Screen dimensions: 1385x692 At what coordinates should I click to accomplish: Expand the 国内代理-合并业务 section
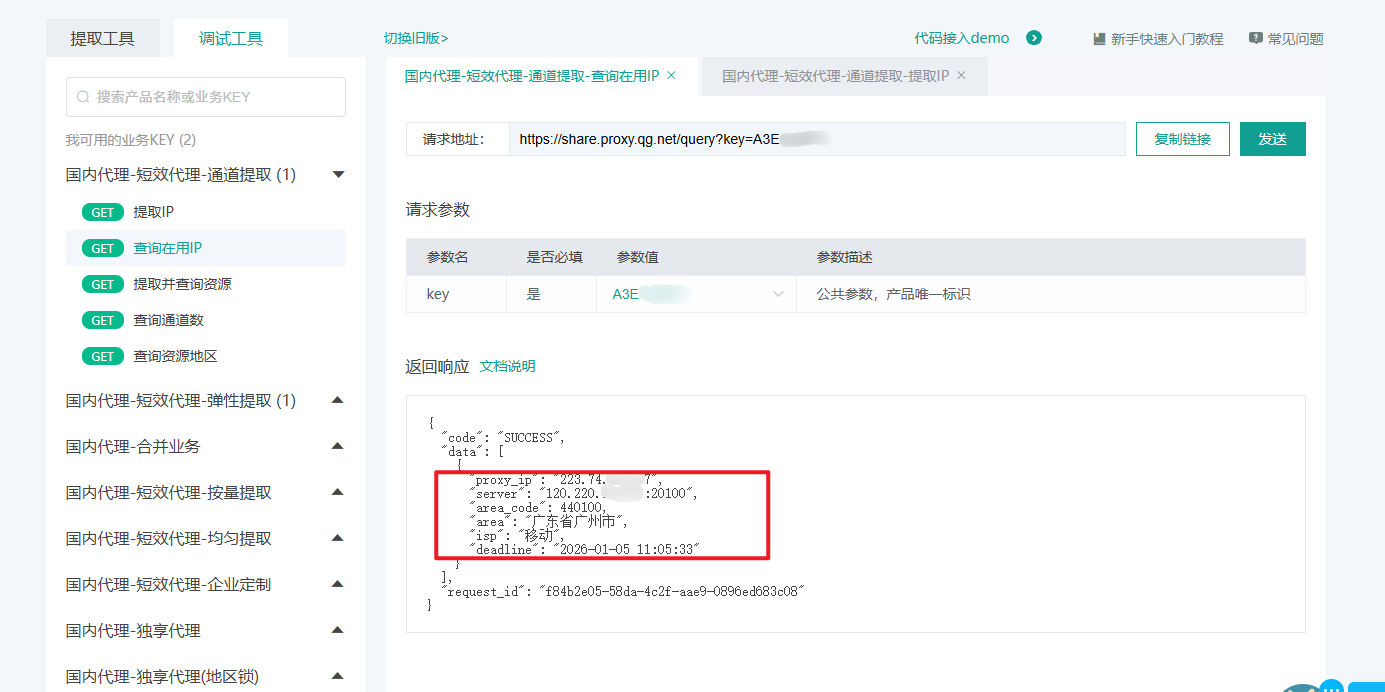point(338,446)
